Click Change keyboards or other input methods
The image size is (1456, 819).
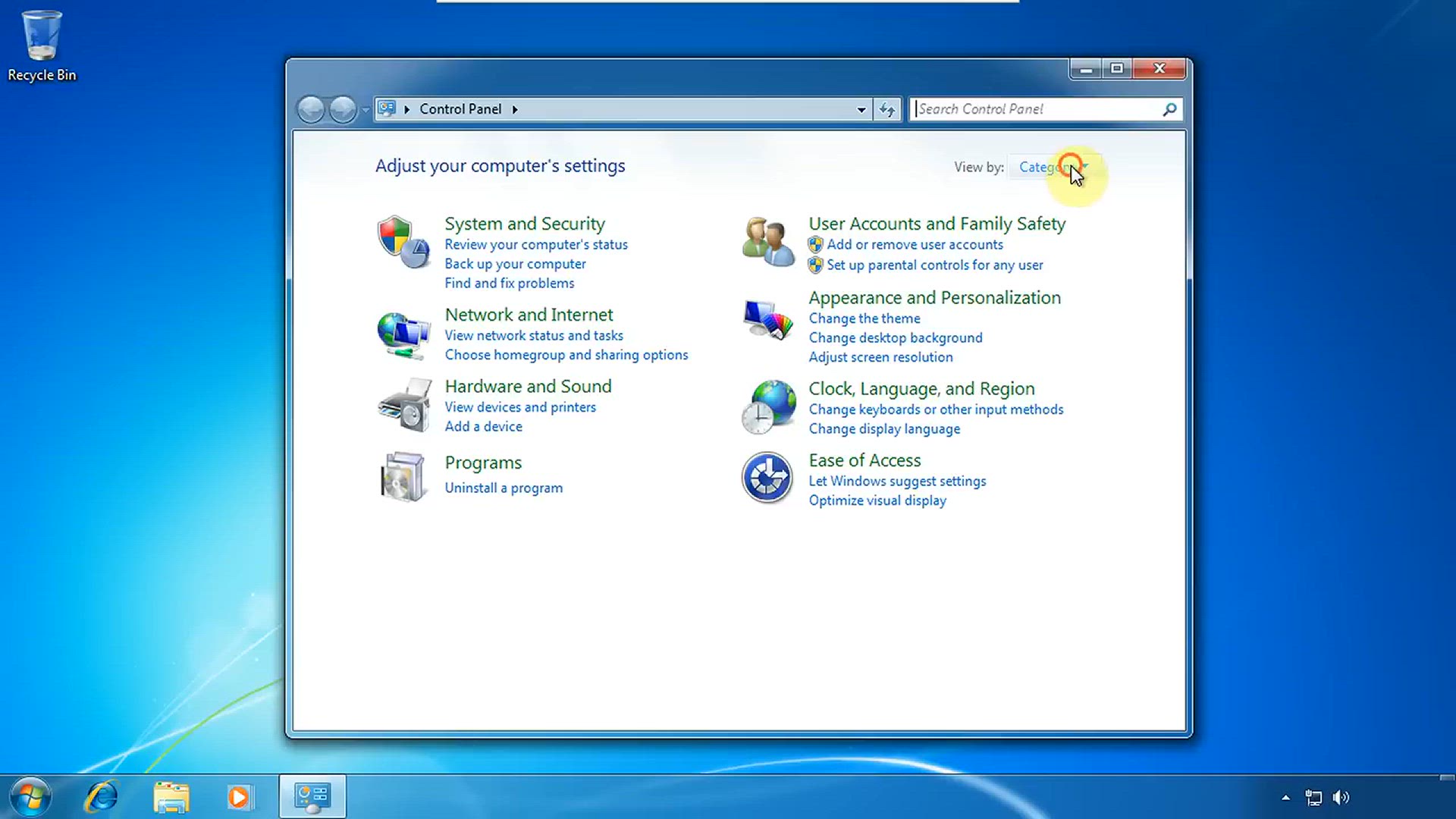pos(936,409)
